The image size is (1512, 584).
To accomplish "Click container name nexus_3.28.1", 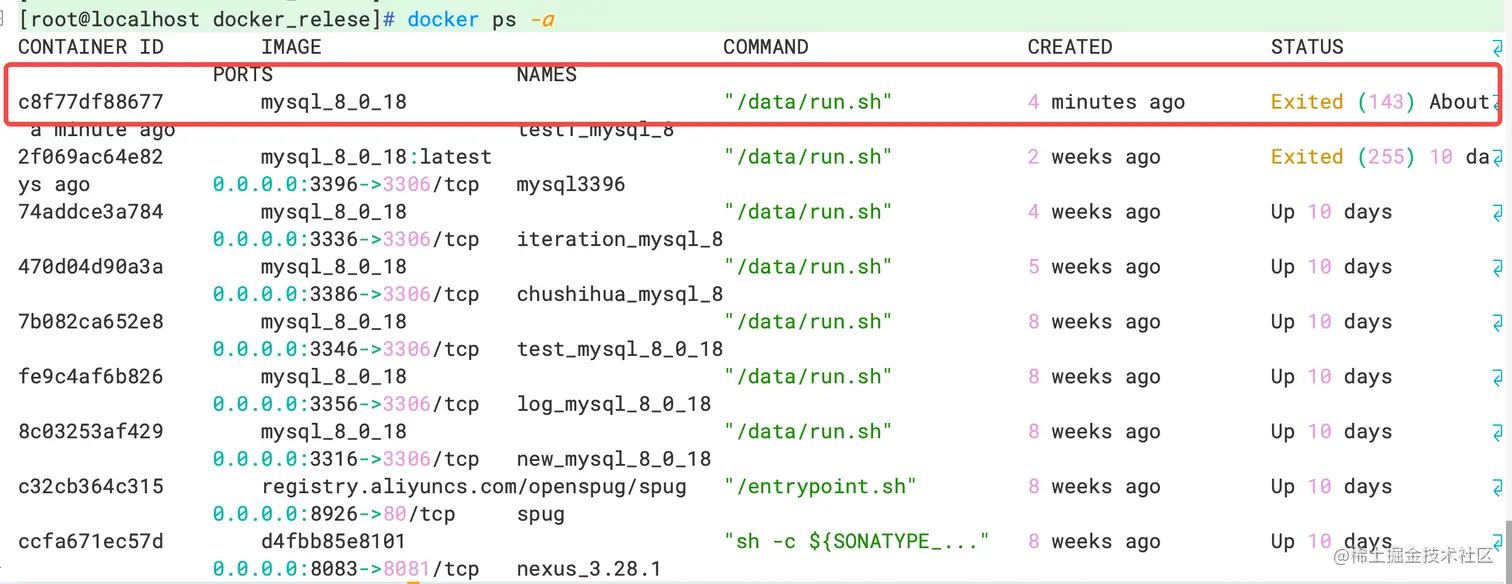I will [x=589, y=570].
